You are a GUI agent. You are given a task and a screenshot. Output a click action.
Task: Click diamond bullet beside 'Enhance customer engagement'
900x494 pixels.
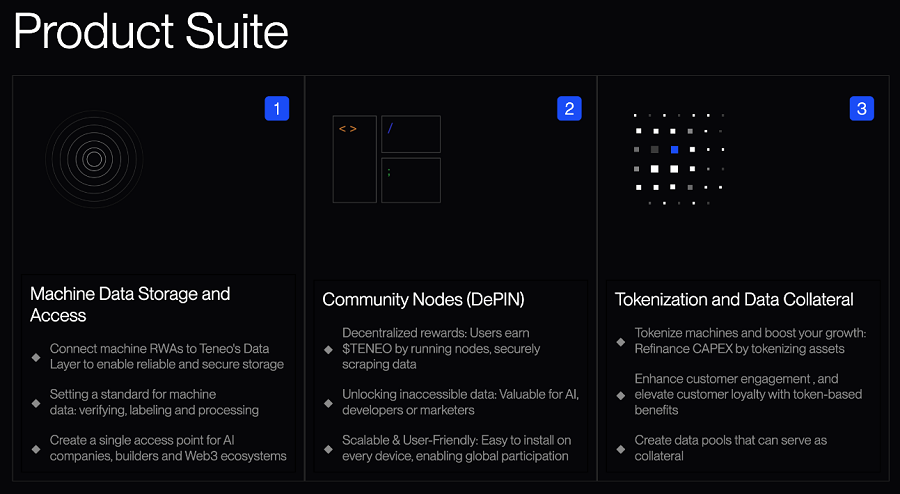click(620, 395)
